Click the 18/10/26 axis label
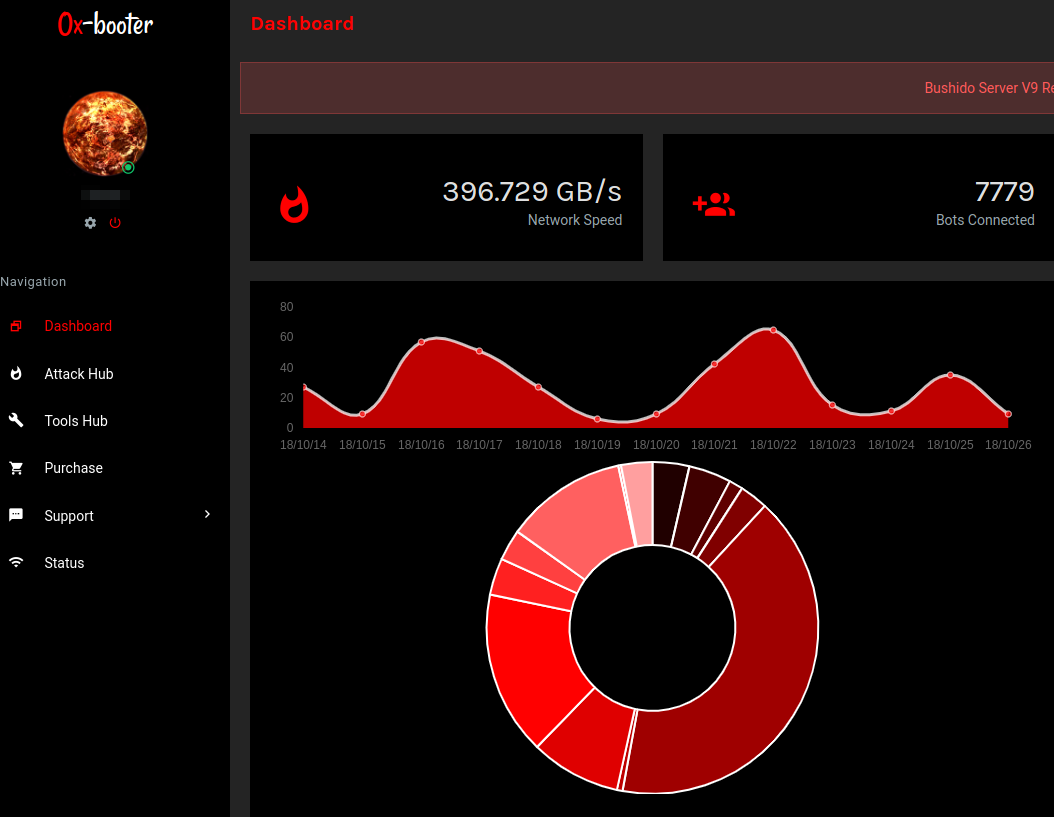 pos(1008,444)
